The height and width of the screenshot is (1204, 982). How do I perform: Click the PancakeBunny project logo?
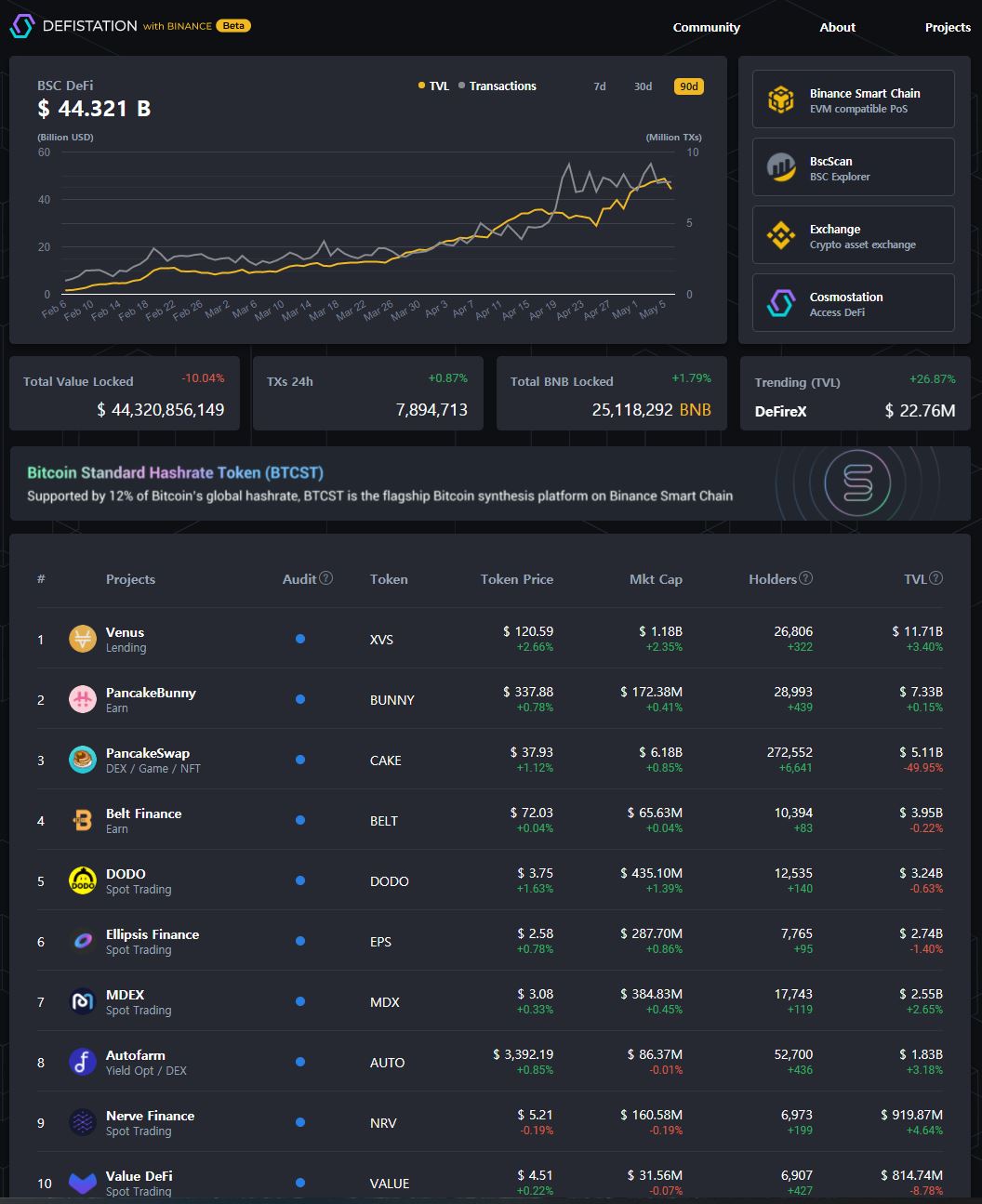[x=83, y=699]
